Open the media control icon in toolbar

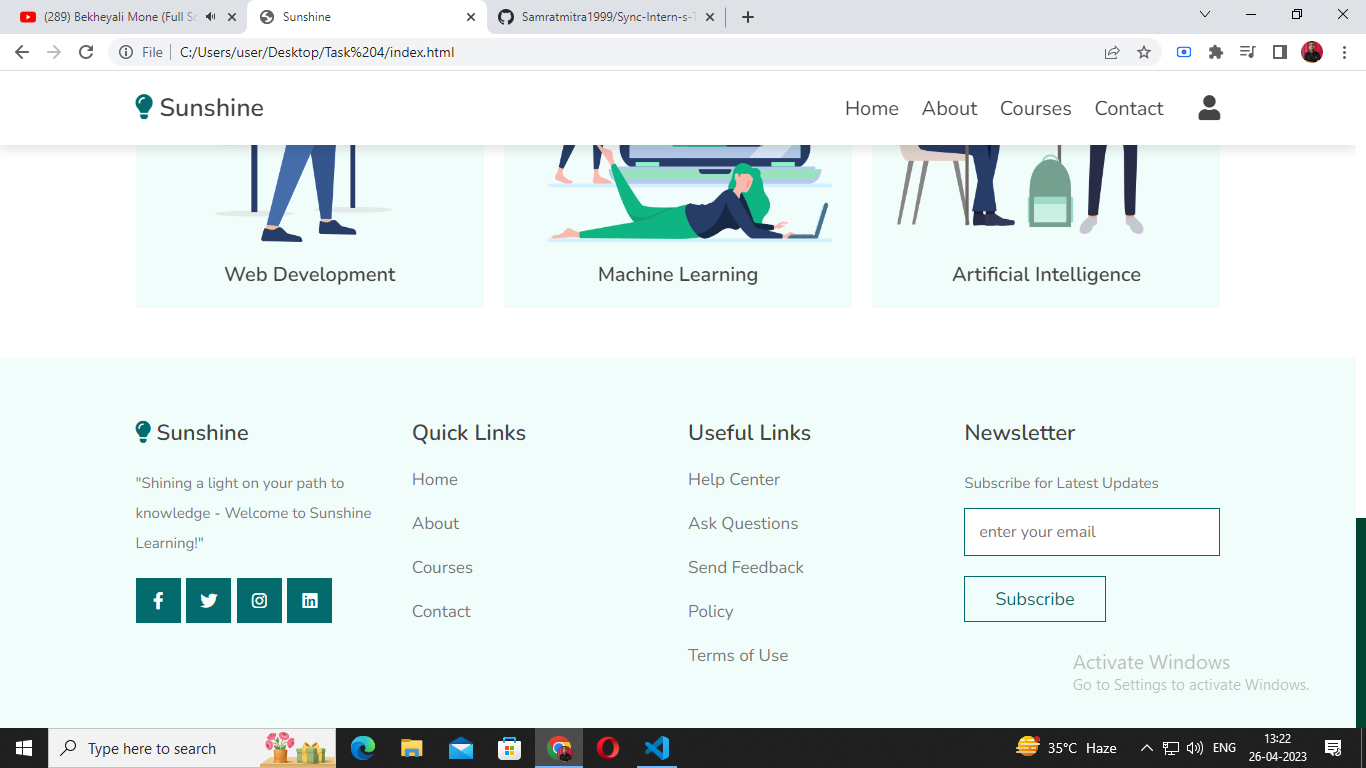1247,52
